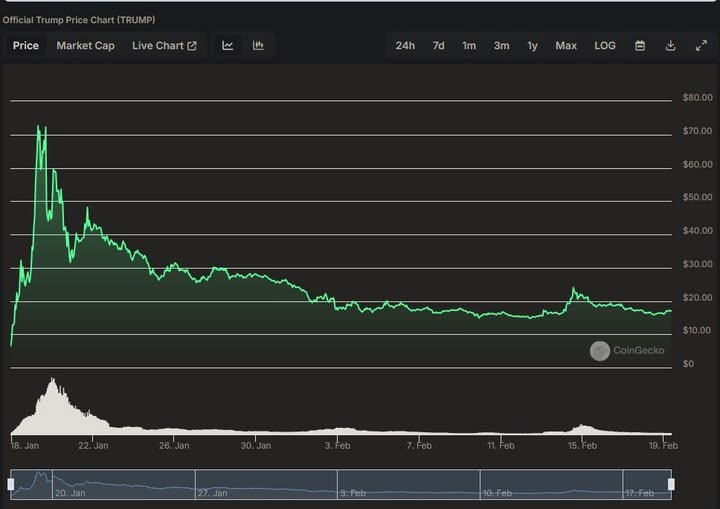Image resolution: width=720 pixels, height=509 pixels.
Task: Switch to line chart view icon
Action: (228, 45)
